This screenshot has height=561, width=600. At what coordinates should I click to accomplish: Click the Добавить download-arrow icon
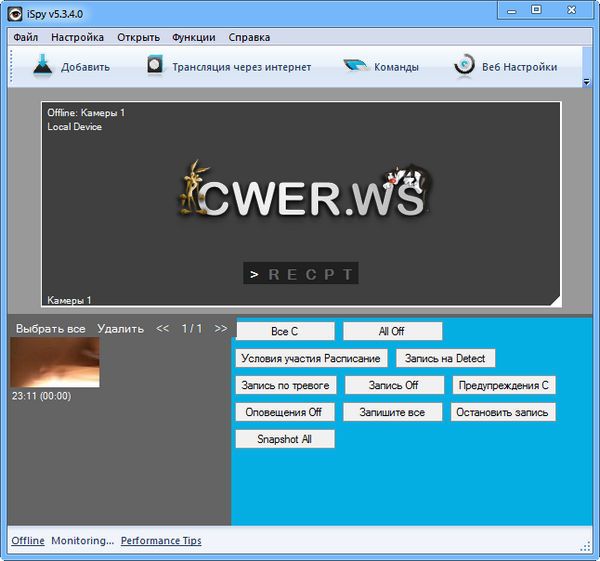tap(41, 66)
